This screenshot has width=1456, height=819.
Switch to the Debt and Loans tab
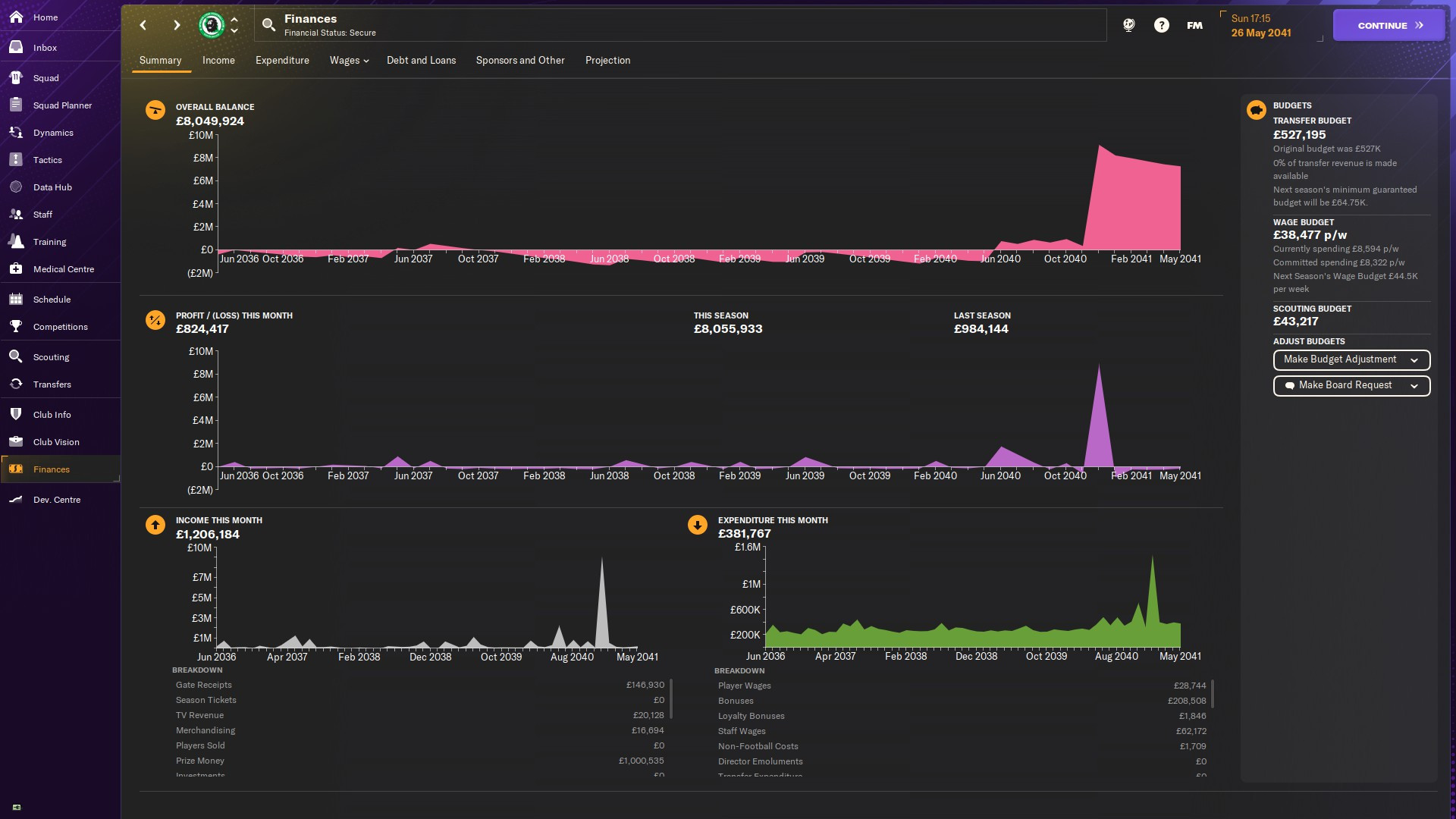tap(421, 61)
